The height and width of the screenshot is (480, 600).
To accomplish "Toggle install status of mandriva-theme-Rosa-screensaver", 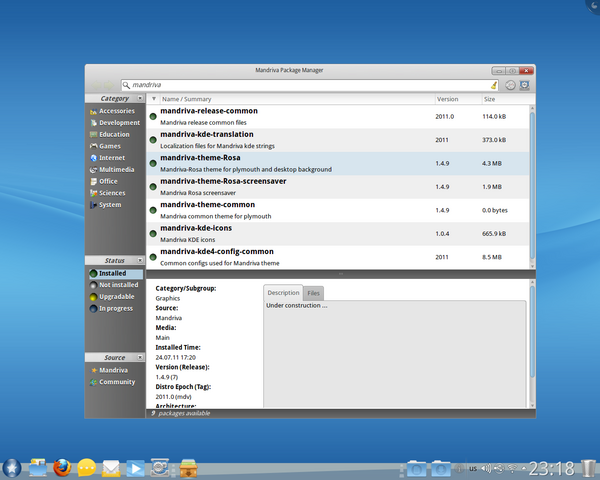I will pyautogui.click(x=153, y=186).
